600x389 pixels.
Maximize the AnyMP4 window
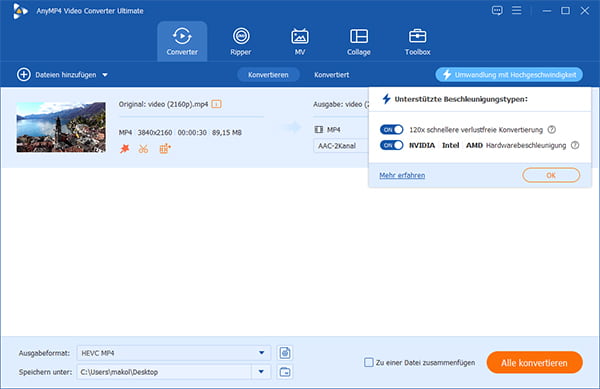pyautogui.click(x=565, y=11)
